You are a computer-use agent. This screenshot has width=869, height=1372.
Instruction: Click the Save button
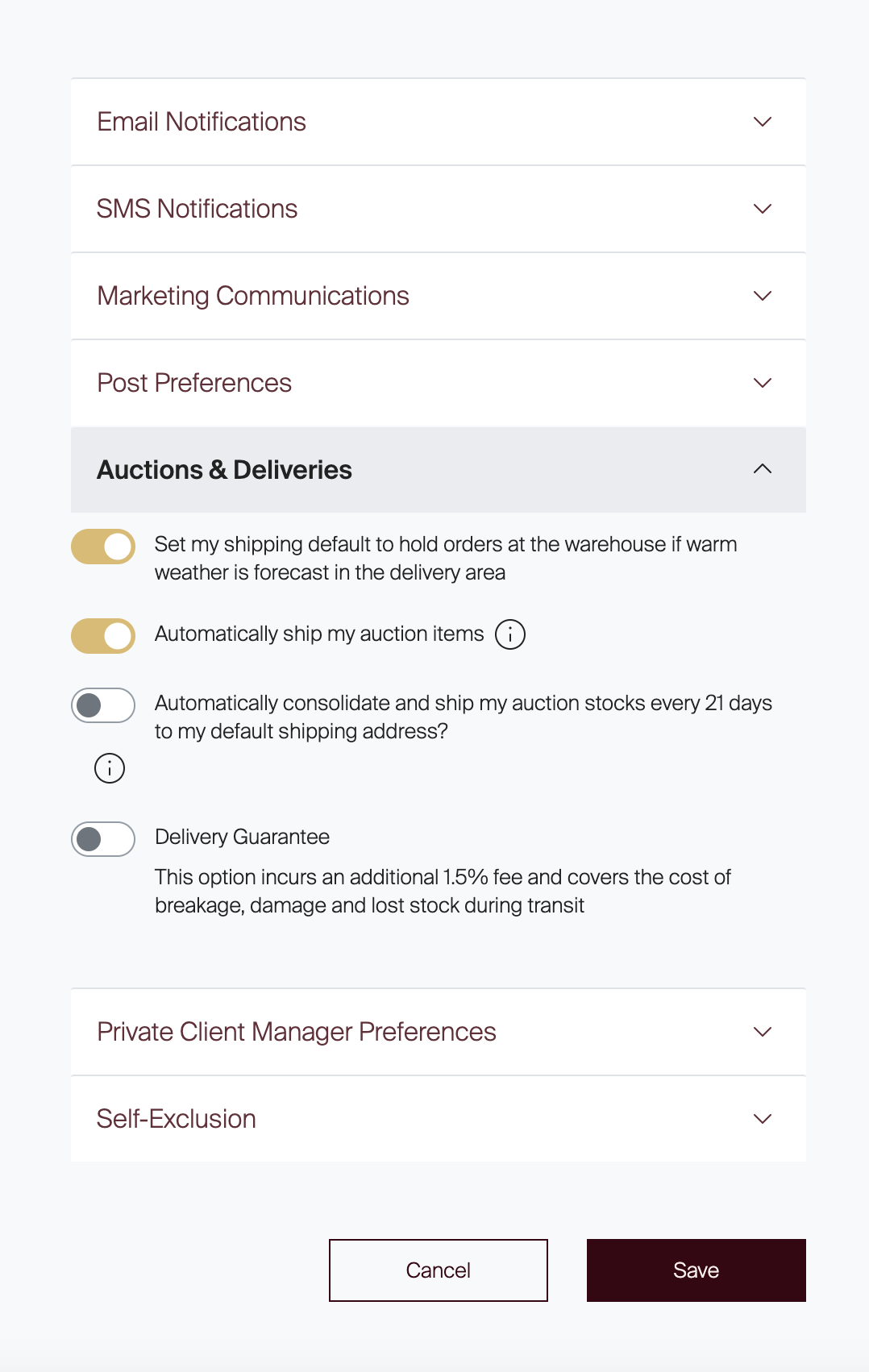tap(696, 1270)
